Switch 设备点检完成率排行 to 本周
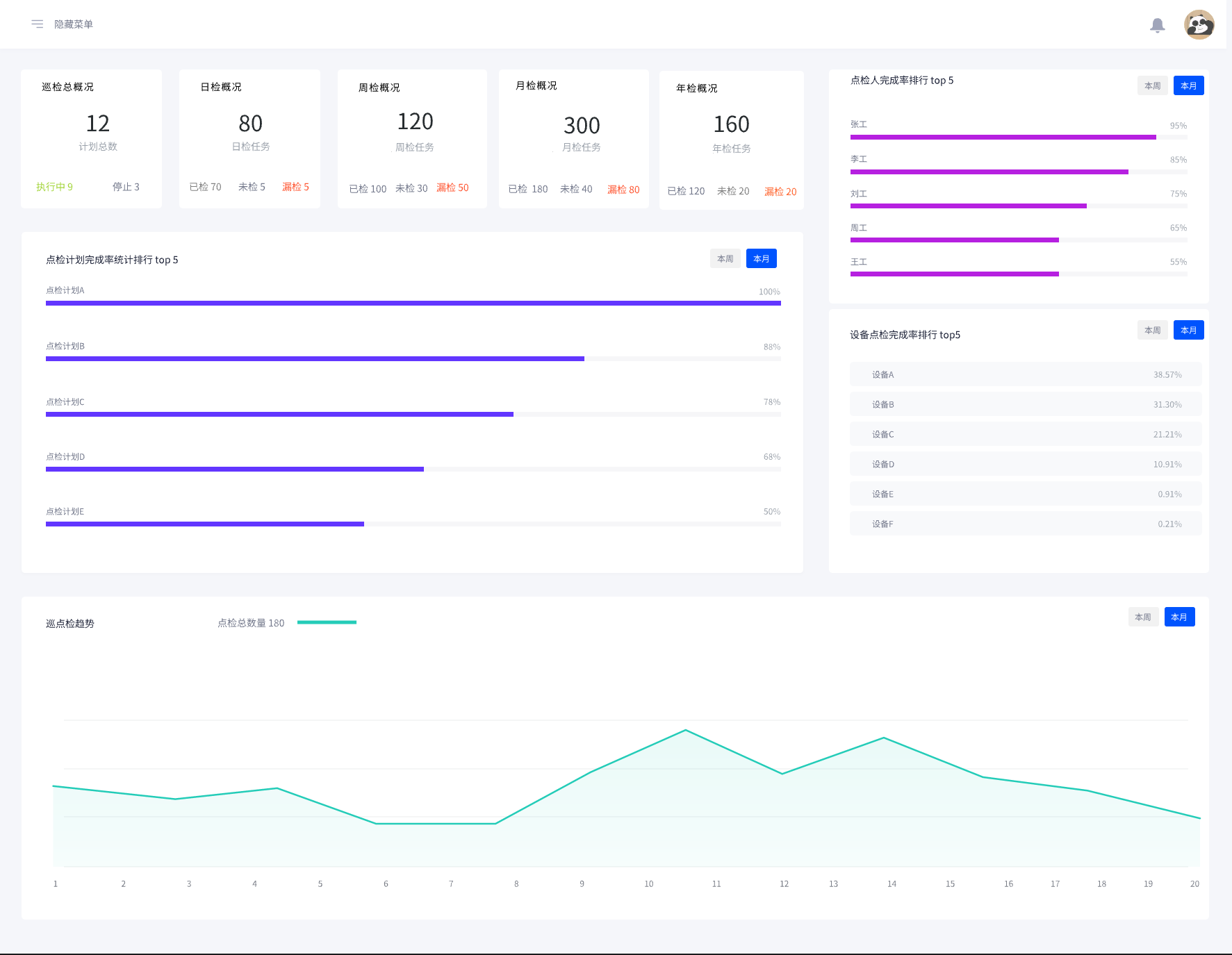 (x=1152, y=331)
